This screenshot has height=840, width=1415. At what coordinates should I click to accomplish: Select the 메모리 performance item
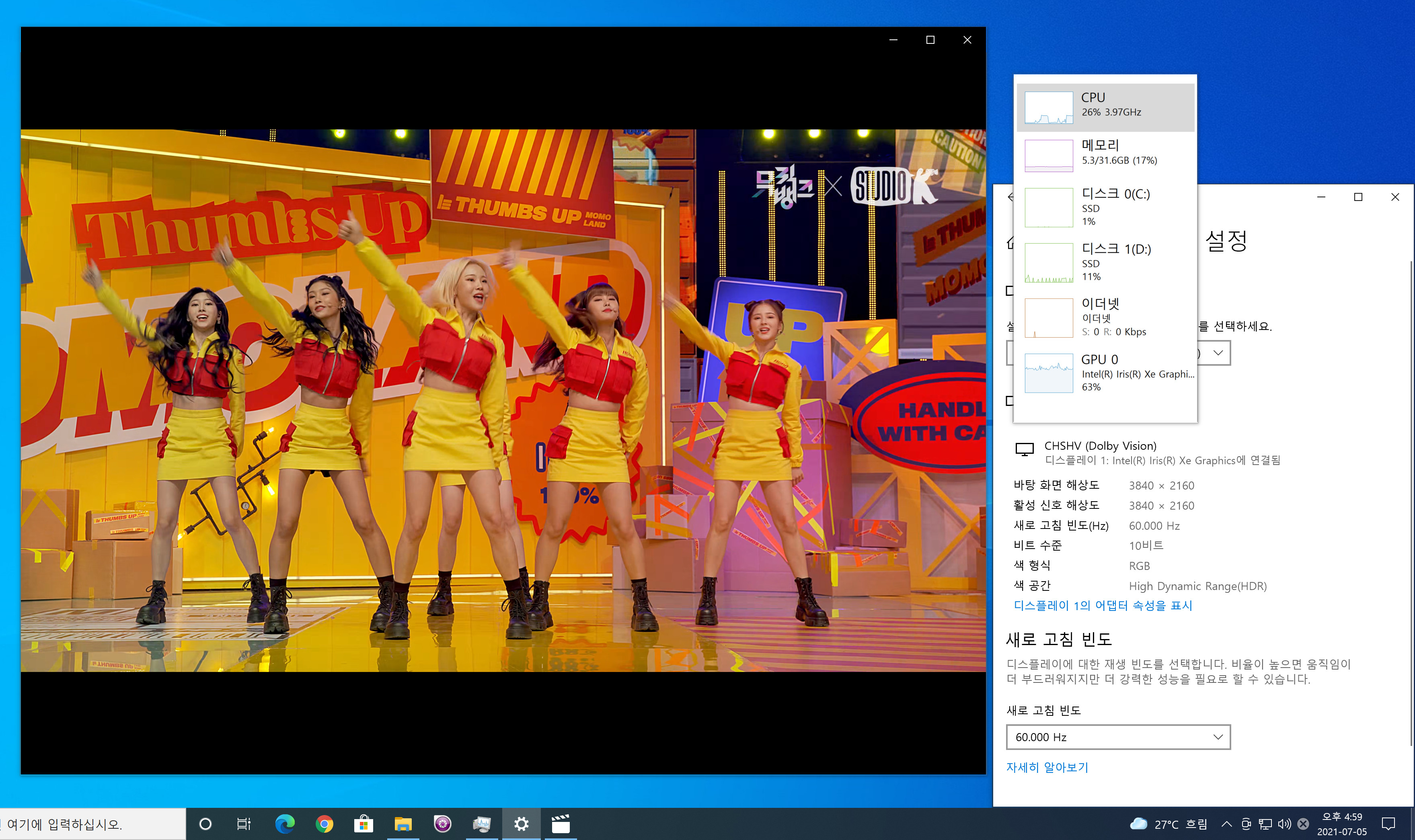click(x=1105, y=154)
